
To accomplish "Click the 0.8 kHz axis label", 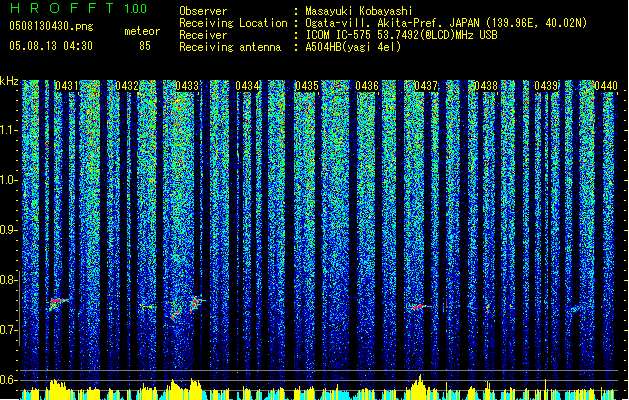I will (8, 280).
